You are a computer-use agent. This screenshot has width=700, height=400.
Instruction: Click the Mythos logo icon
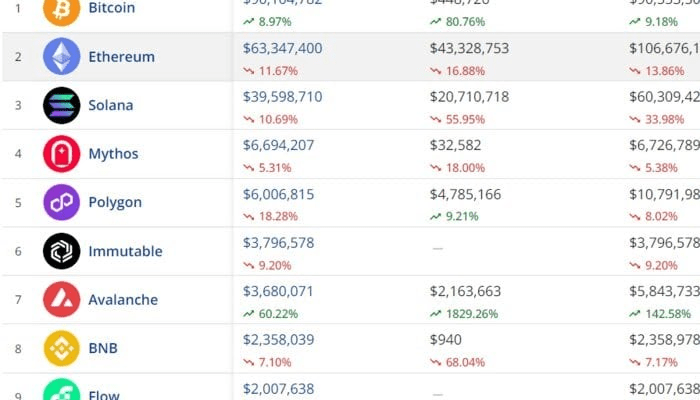[x=61, y=154]
